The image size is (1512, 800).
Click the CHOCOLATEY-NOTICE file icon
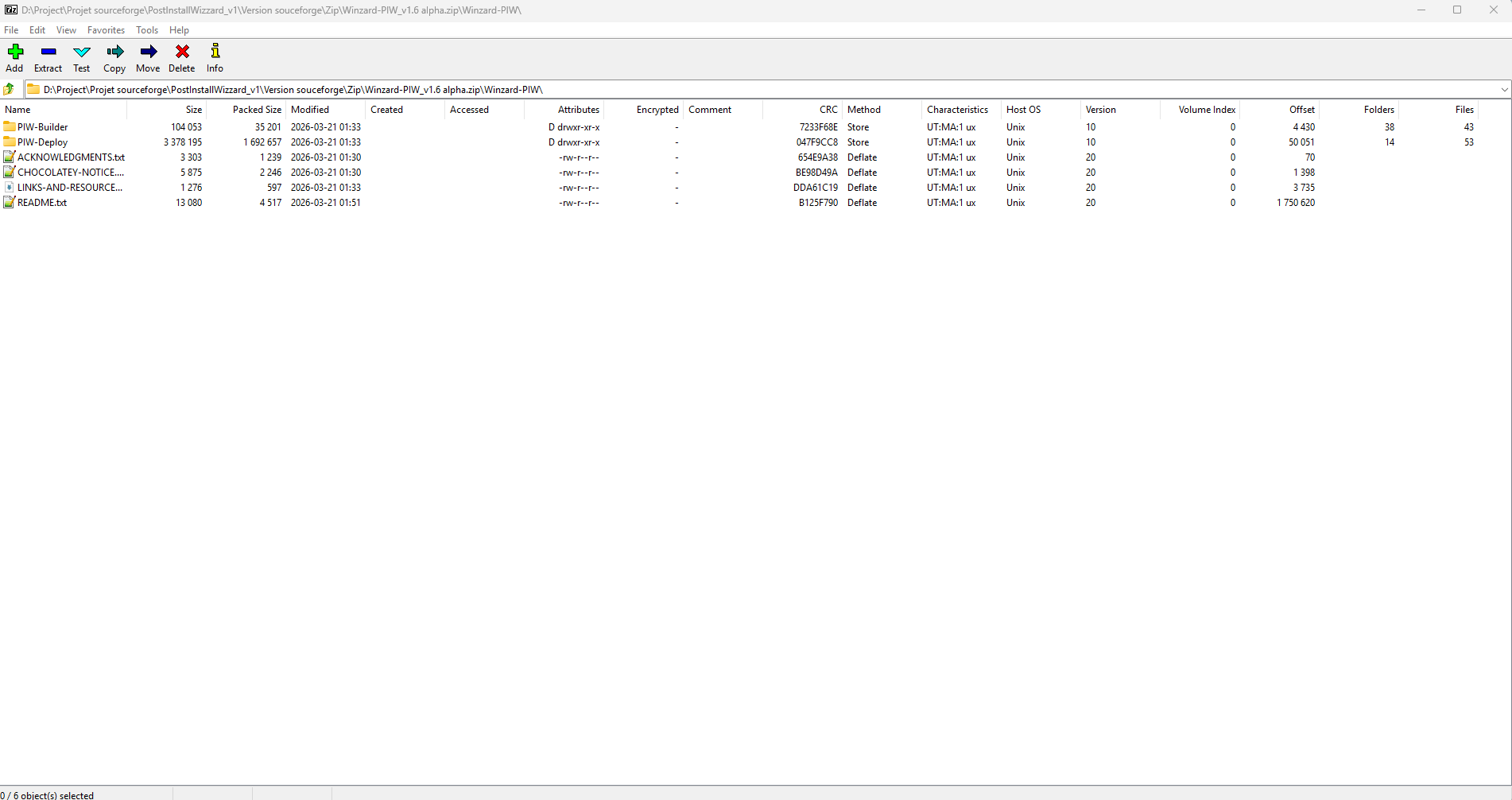(x=10, y=172)
